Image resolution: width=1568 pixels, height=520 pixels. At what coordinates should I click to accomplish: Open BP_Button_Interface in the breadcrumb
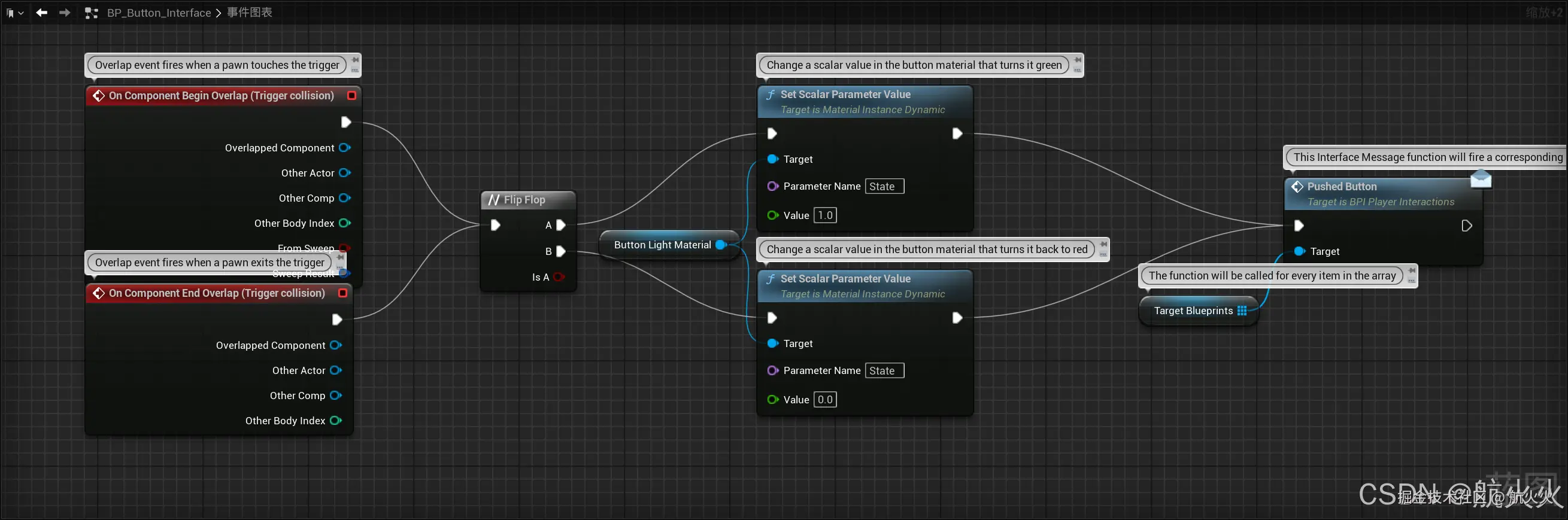[x=159, y=13]
